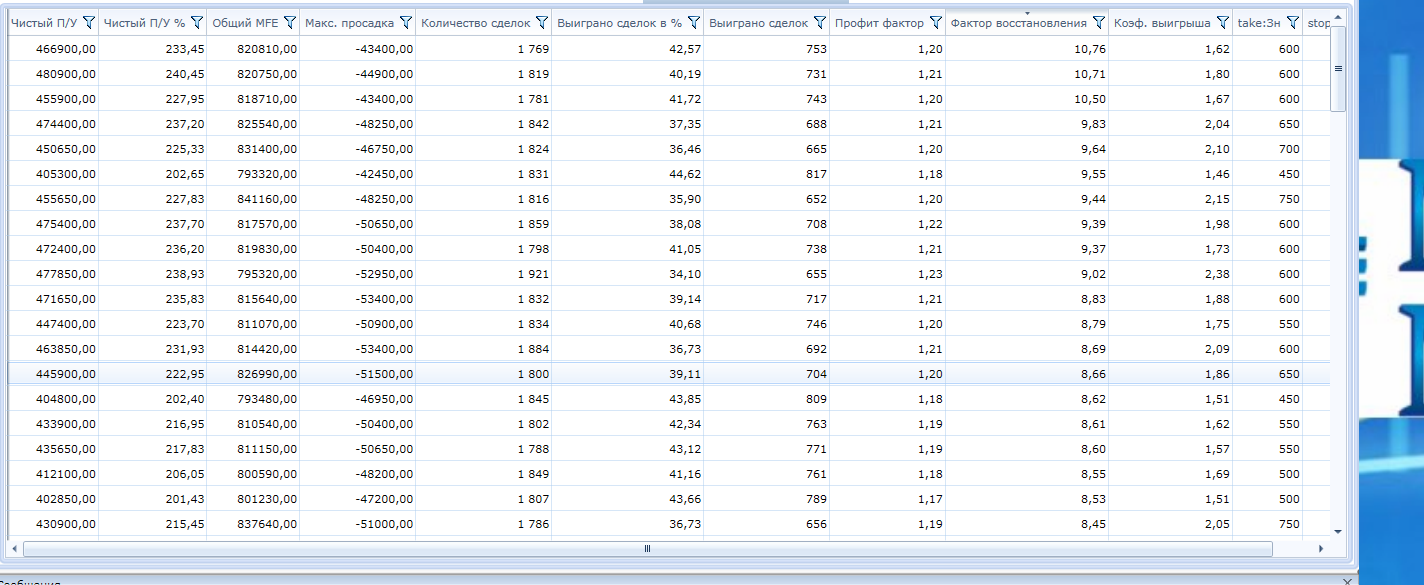Viewport: 1424px width, 585px height.
Task: Open filter for Чистый П/У column
Action: click(x=88, y=22)
